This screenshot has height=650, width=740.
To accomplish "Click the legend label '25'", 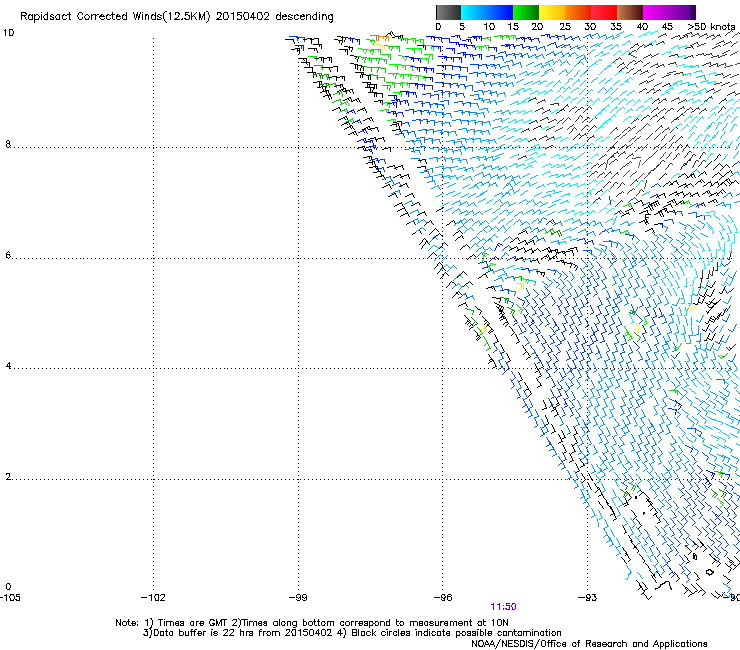I will (x=565, y=27).
